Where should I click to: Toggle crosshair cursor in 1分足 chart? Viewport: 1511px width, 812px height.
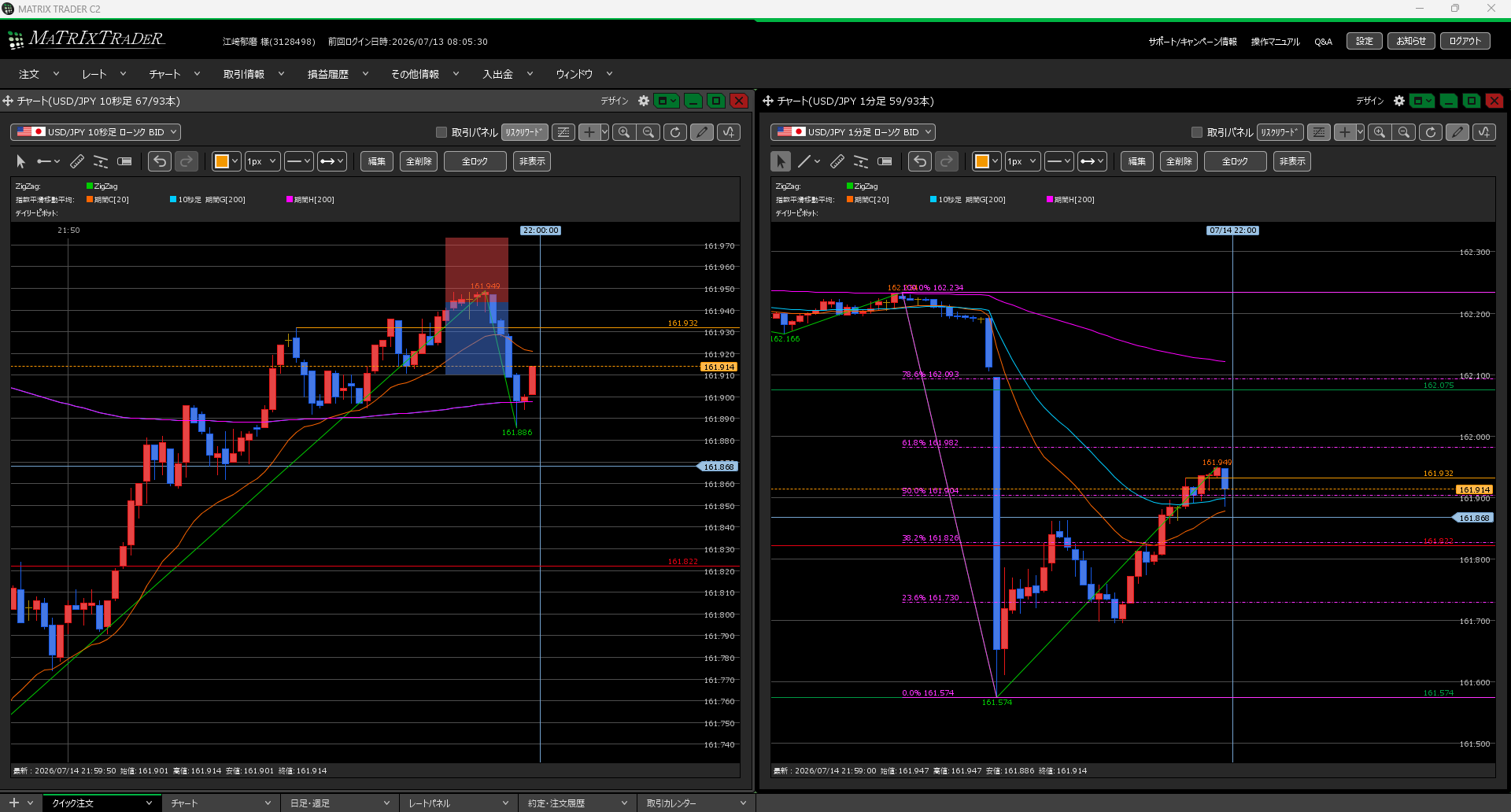tap(1345, 132)
